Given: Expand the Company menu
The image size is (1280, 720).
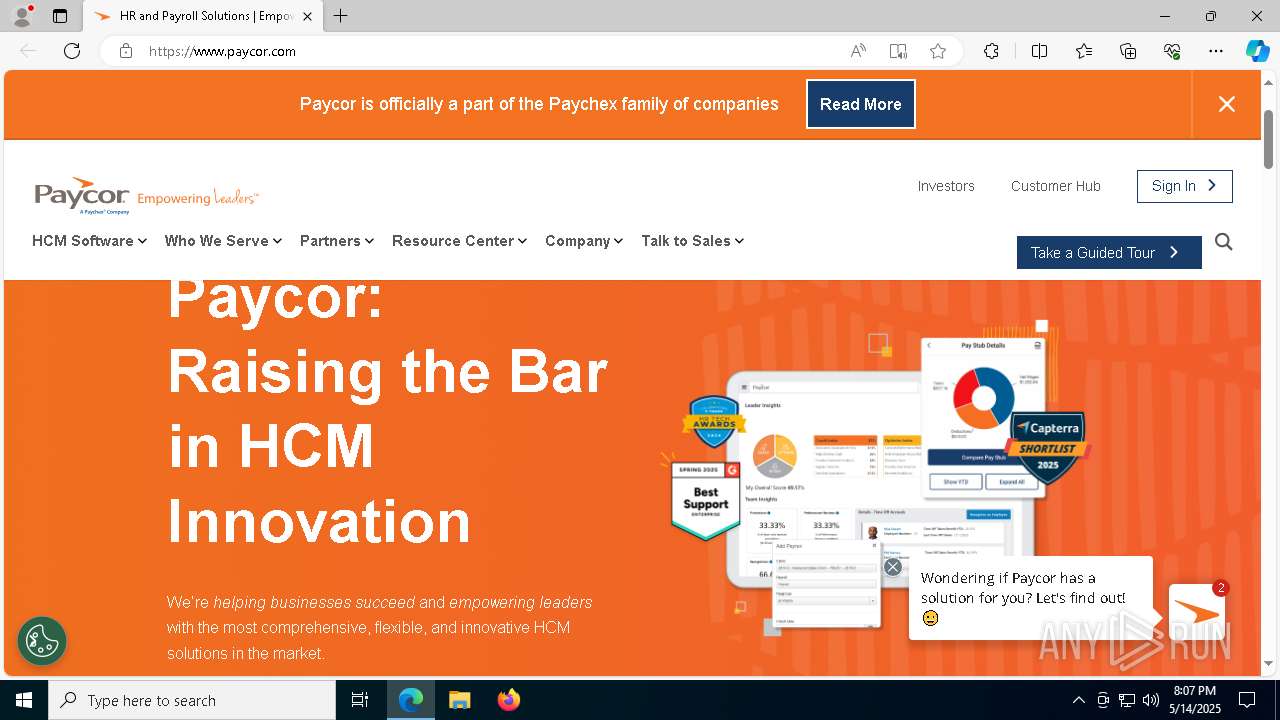Looking at the screenshot, I should 584,241.
